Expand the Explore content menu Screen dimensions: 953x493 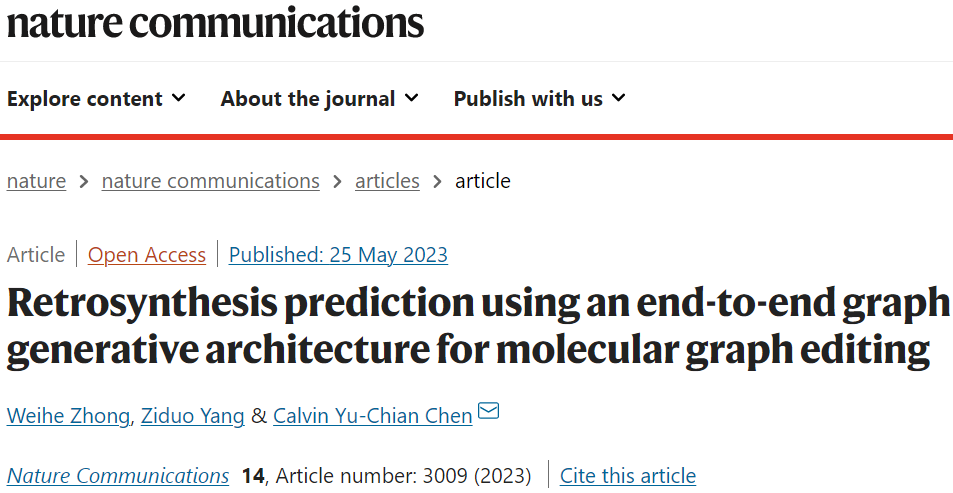pyautogui.click(x=96, y=99)
